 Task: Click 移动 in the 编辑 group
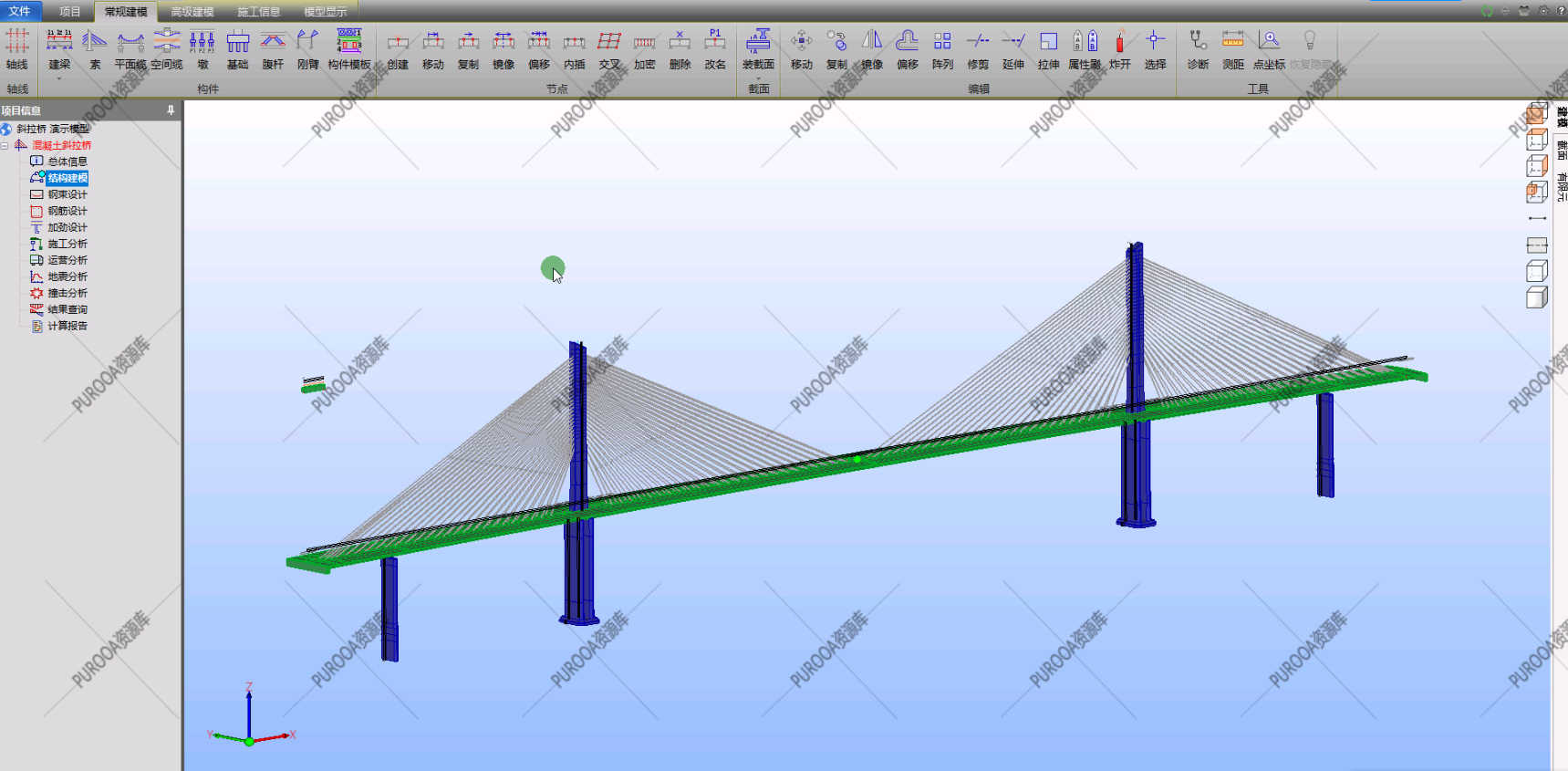pyautogui.click(x=802, y=48)
